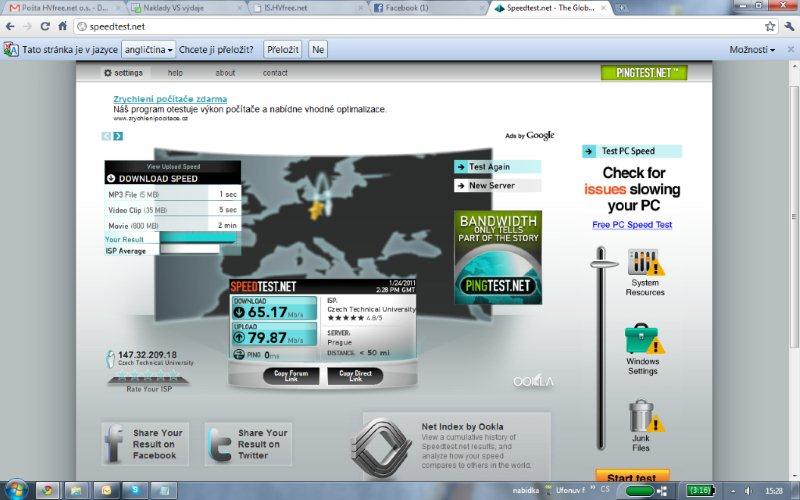Expand the Možnosti options dropdown
Viewport: 800px width, 500px height.
click(x=752, y=49)
